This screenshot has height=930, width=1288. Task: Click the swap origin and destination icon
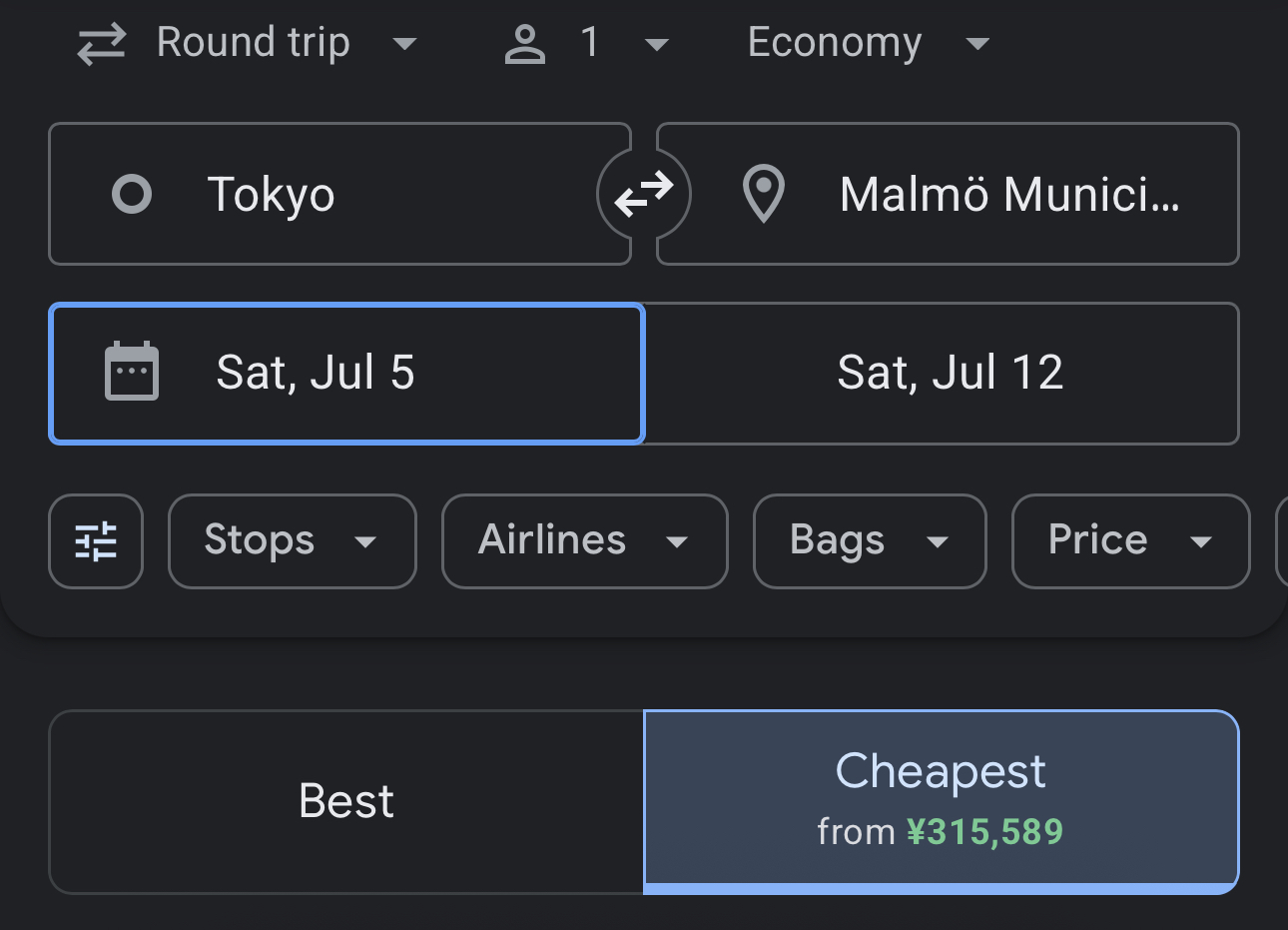click(x=644, y=194)
